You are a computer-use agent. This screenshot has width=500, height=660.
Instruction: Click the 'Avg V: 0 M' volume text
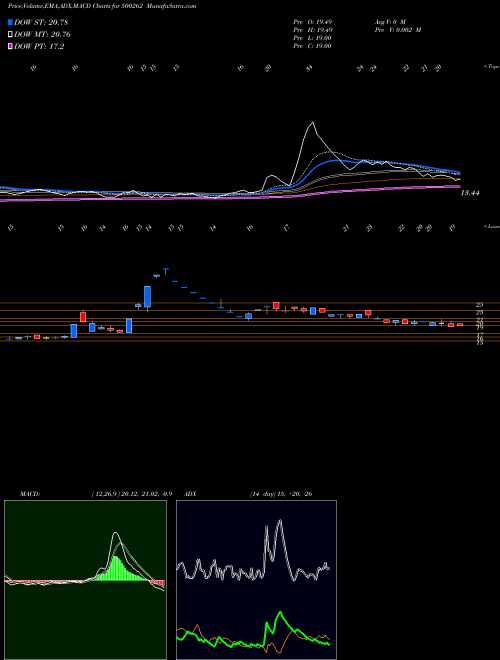(389, 22)
